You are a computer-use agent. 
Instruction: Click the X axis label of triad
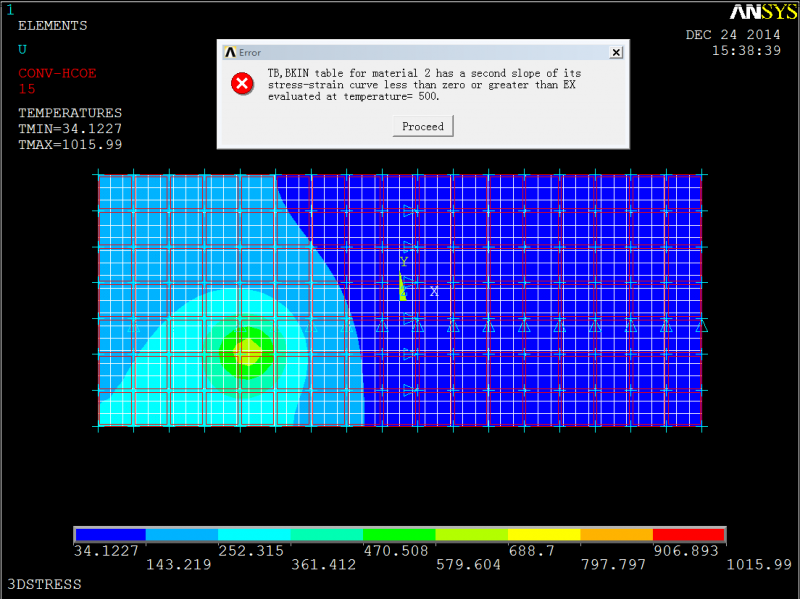point(434,292)
